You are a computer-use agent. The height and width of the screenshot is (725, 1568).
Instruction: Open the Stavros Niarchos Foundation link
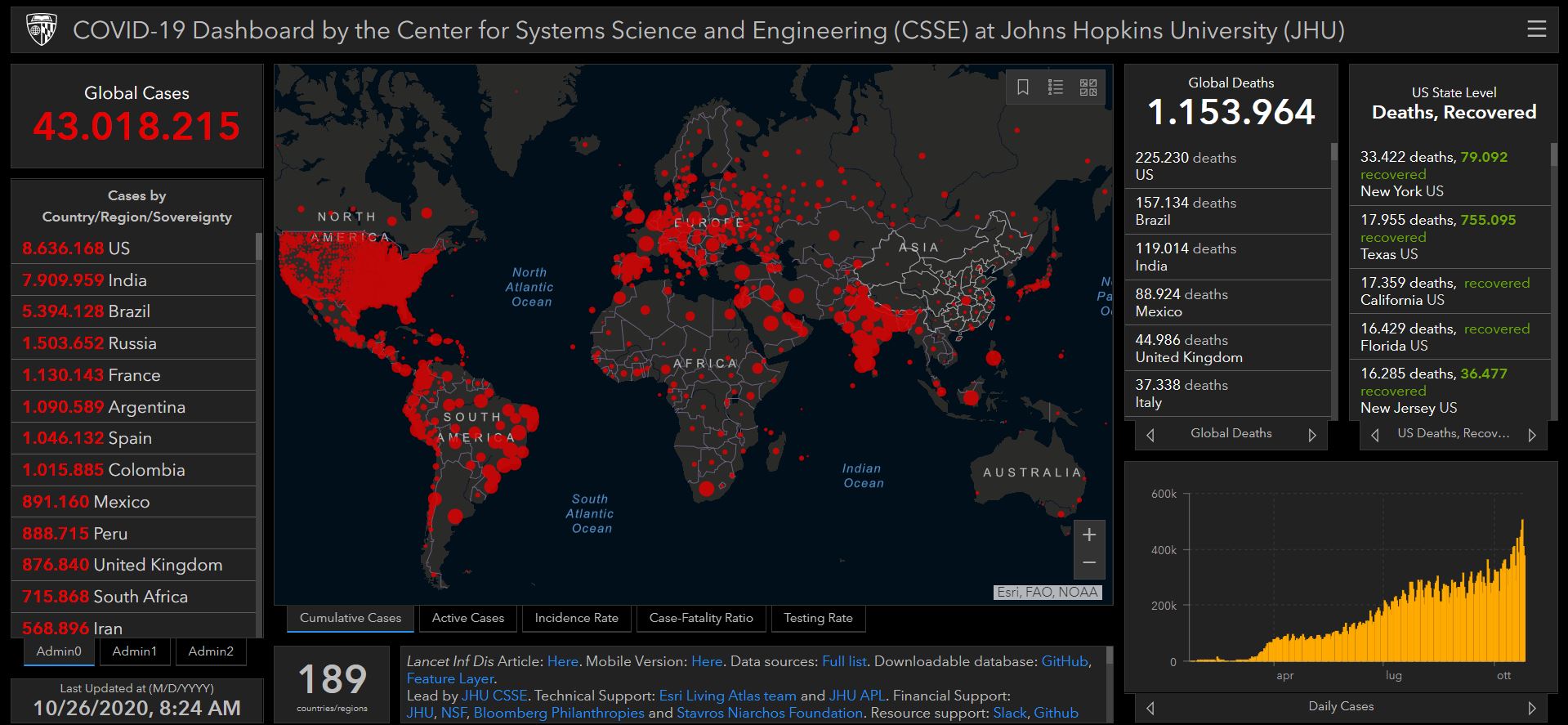(770, 713)
